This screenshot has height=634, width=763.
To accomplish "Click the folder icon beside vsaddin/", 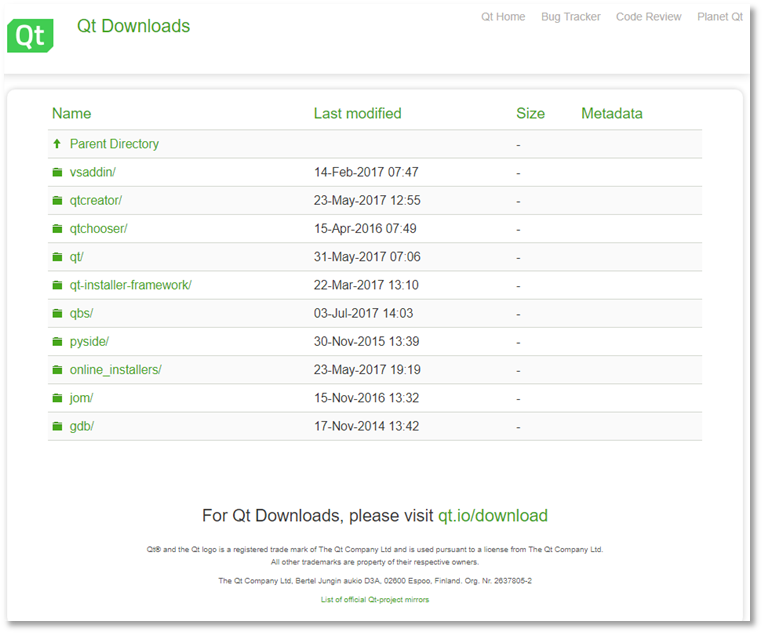I will 57,172.
